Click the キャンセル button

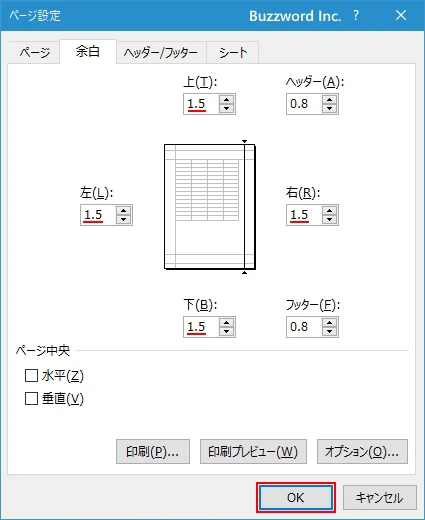(x=380, y=498)
